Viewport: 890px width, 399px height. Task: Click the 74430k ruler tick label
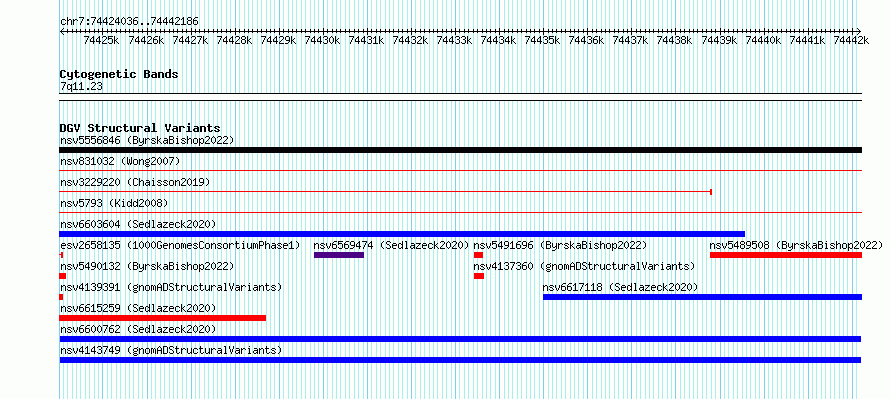pyautogui.click(x=322, y=40)
